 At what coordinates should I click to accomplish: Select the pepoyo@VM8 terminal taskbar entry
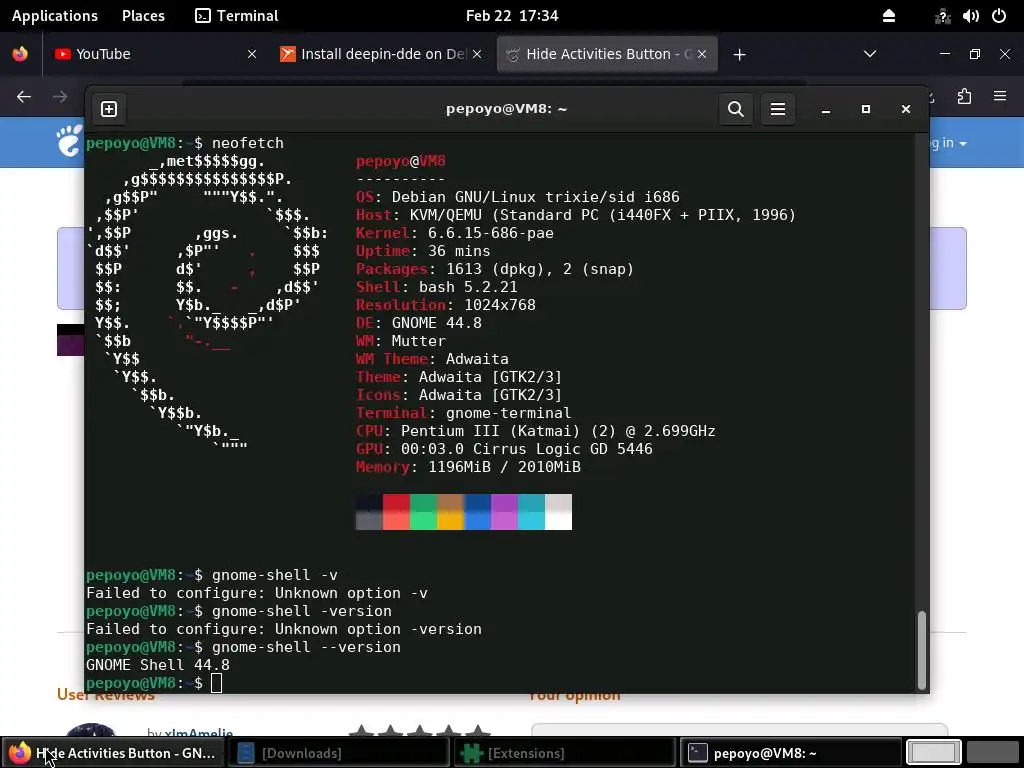coord(791,753)
